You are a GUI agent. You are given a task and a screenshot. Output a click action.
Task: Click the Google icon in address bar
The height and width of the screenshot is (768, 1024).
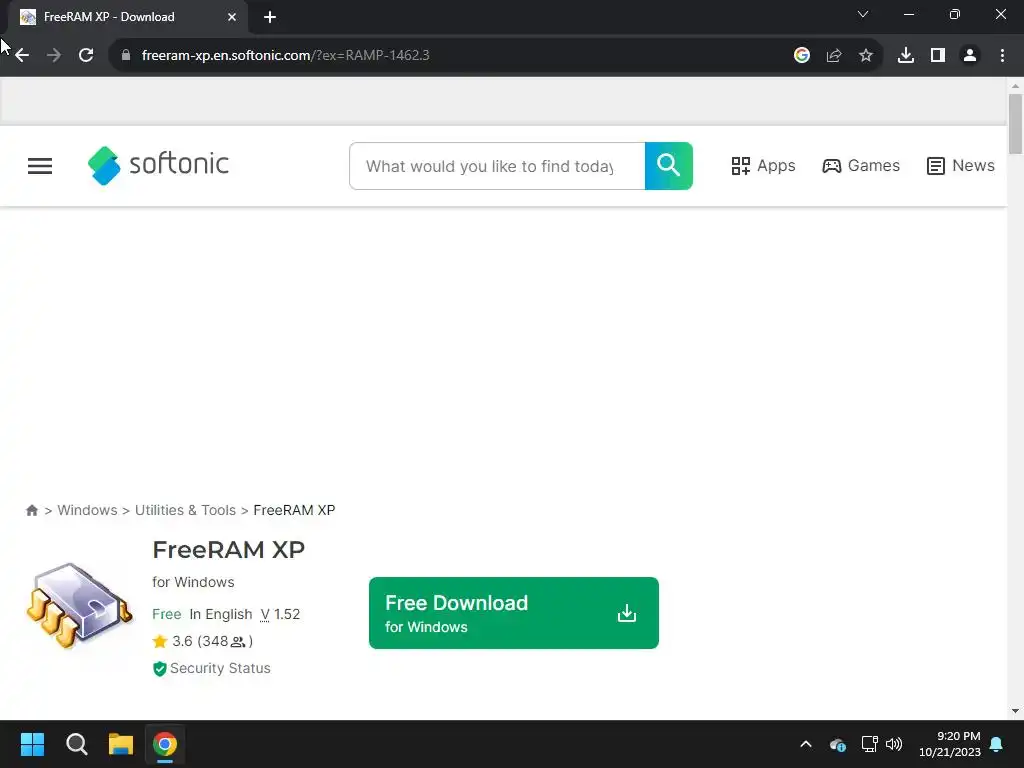(802, 56)
